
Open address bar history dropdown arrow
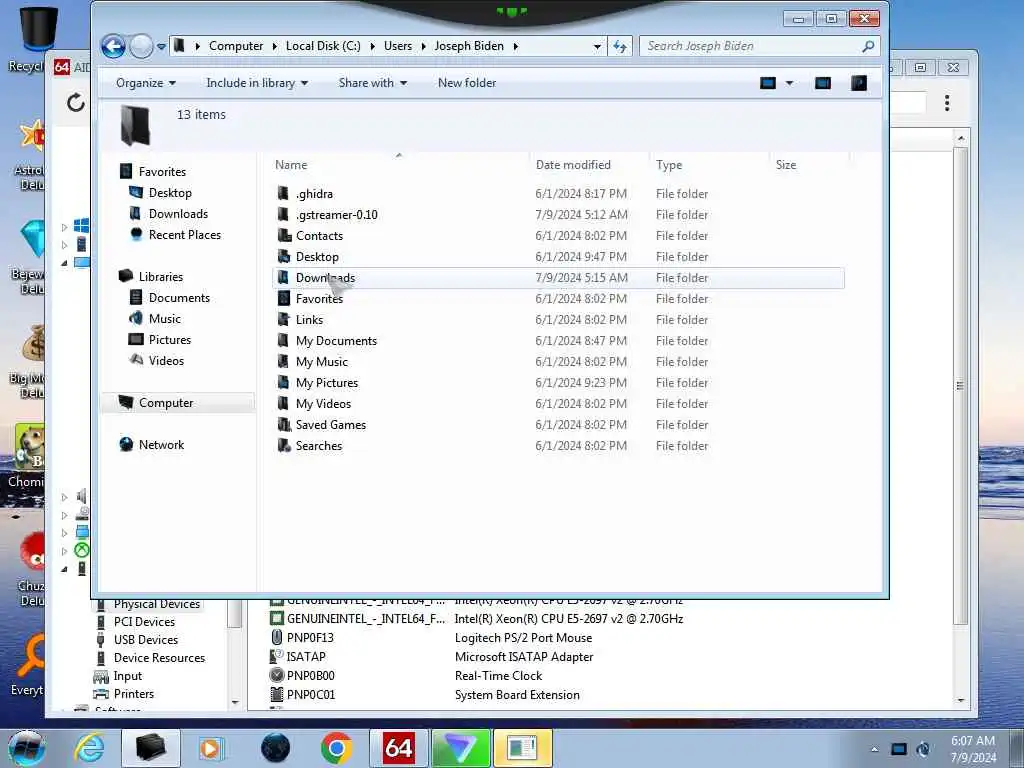click(597, 46)
